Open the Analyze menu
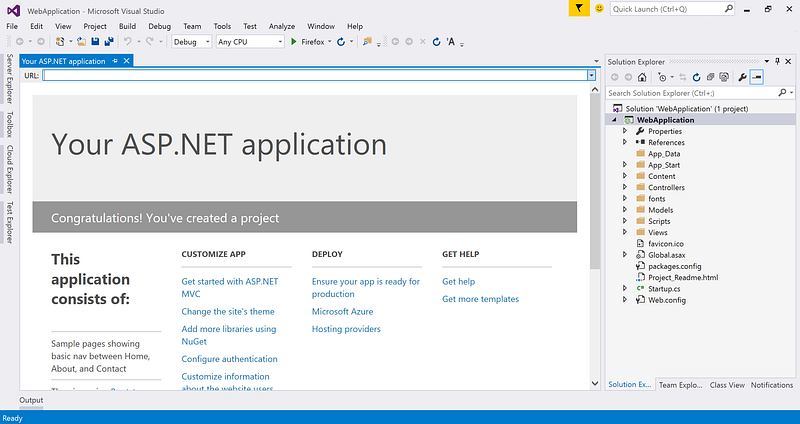The height and width of the screenshot is (424, 800). coord(282,26)
